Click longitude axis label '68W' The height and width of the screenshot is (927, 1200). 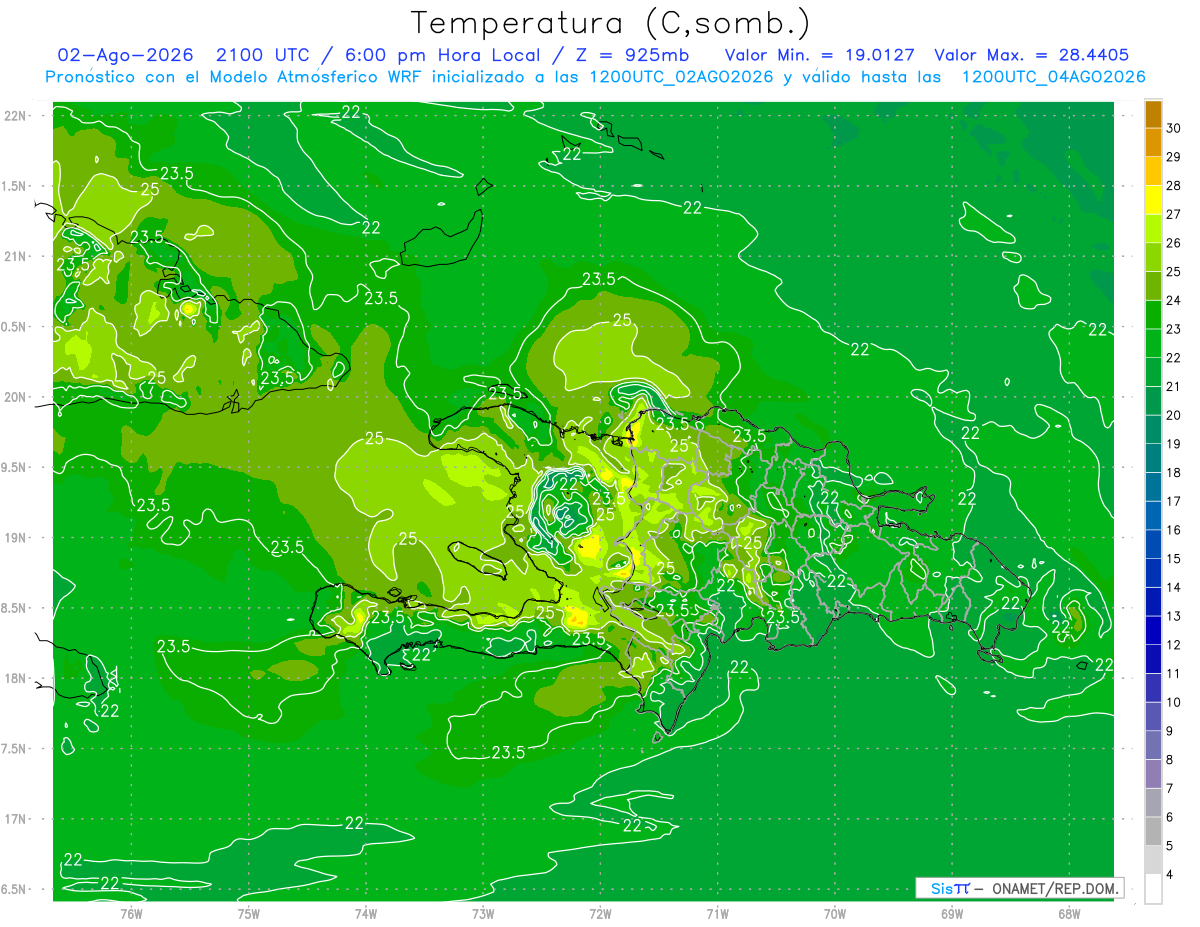[1068, 913]
